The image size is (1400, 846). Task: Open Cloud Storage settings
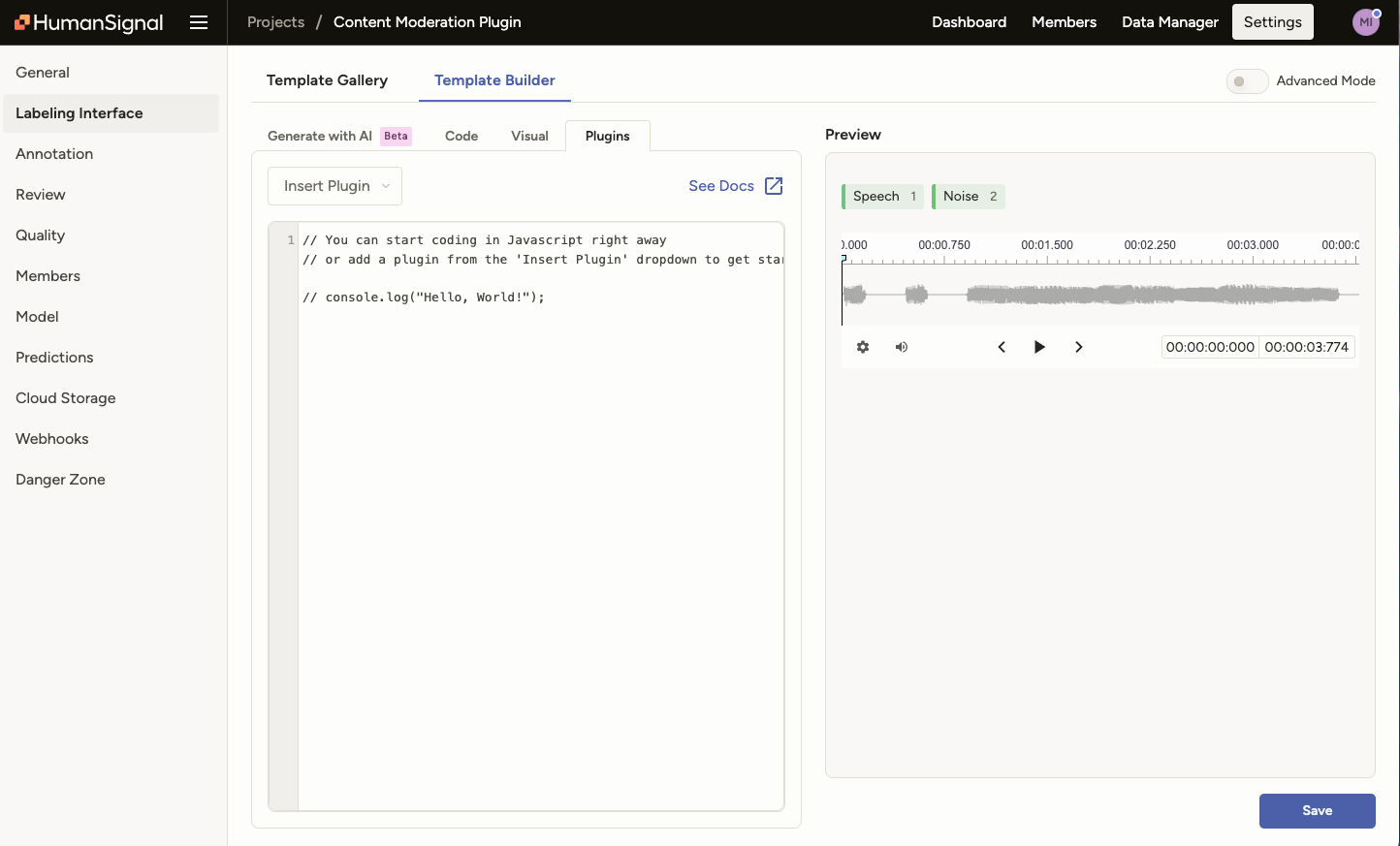click(111, 398)
